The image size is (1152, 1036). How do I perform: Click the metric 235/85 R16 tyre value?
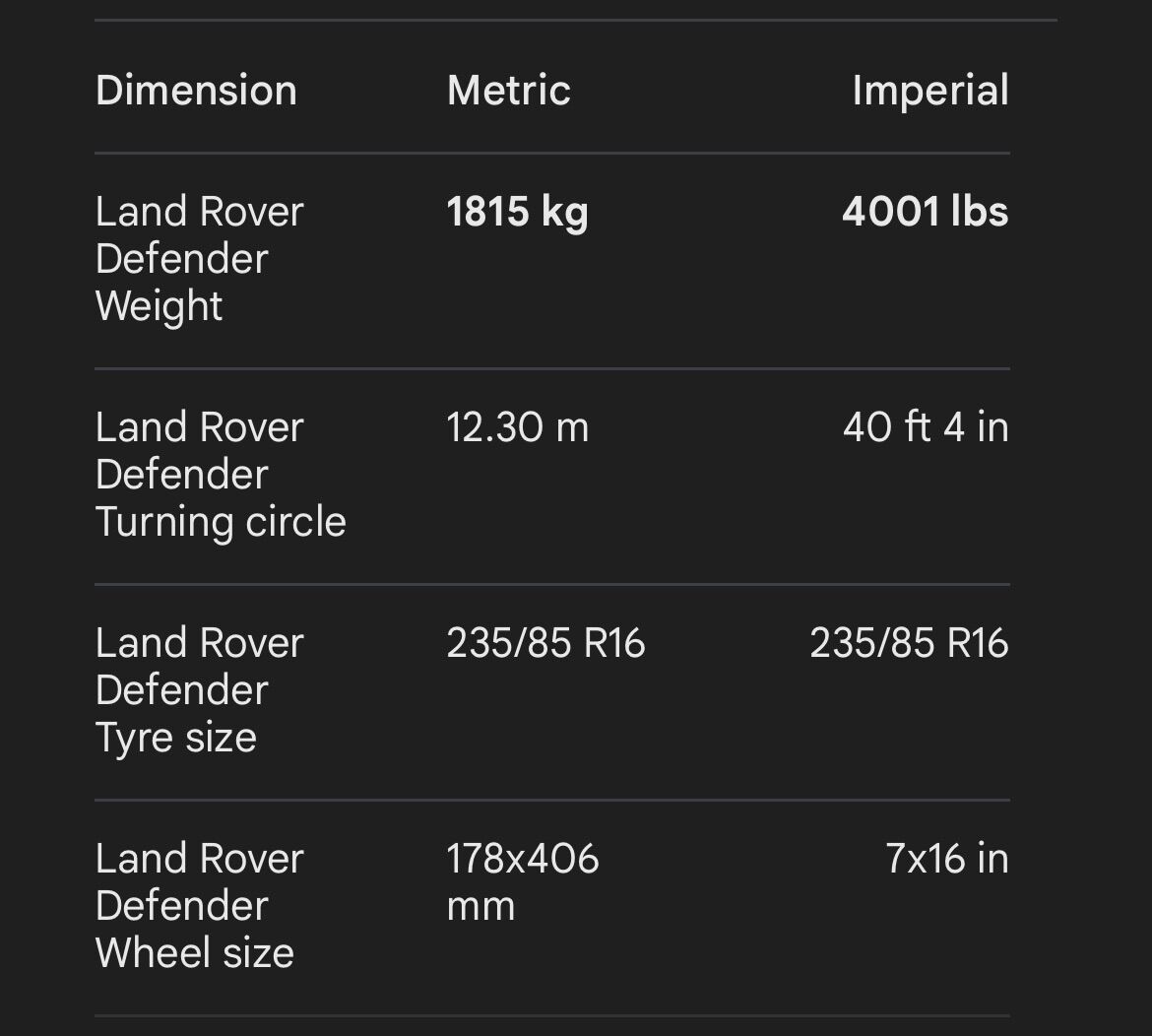(545, 643)
